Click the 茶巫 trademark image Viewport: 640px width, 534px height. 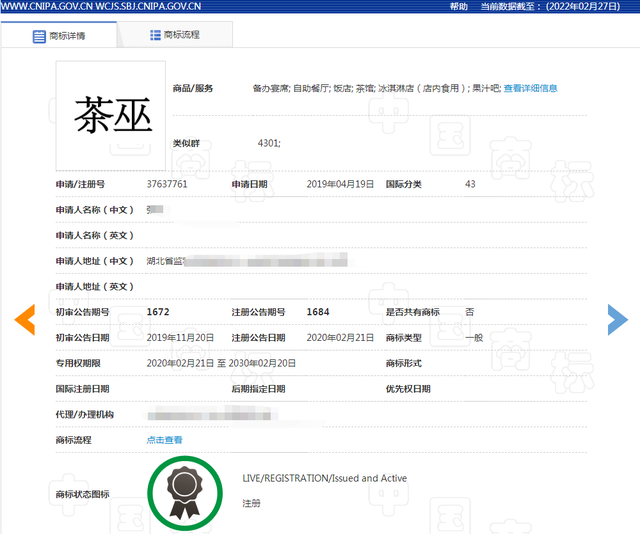click(111, 116)
